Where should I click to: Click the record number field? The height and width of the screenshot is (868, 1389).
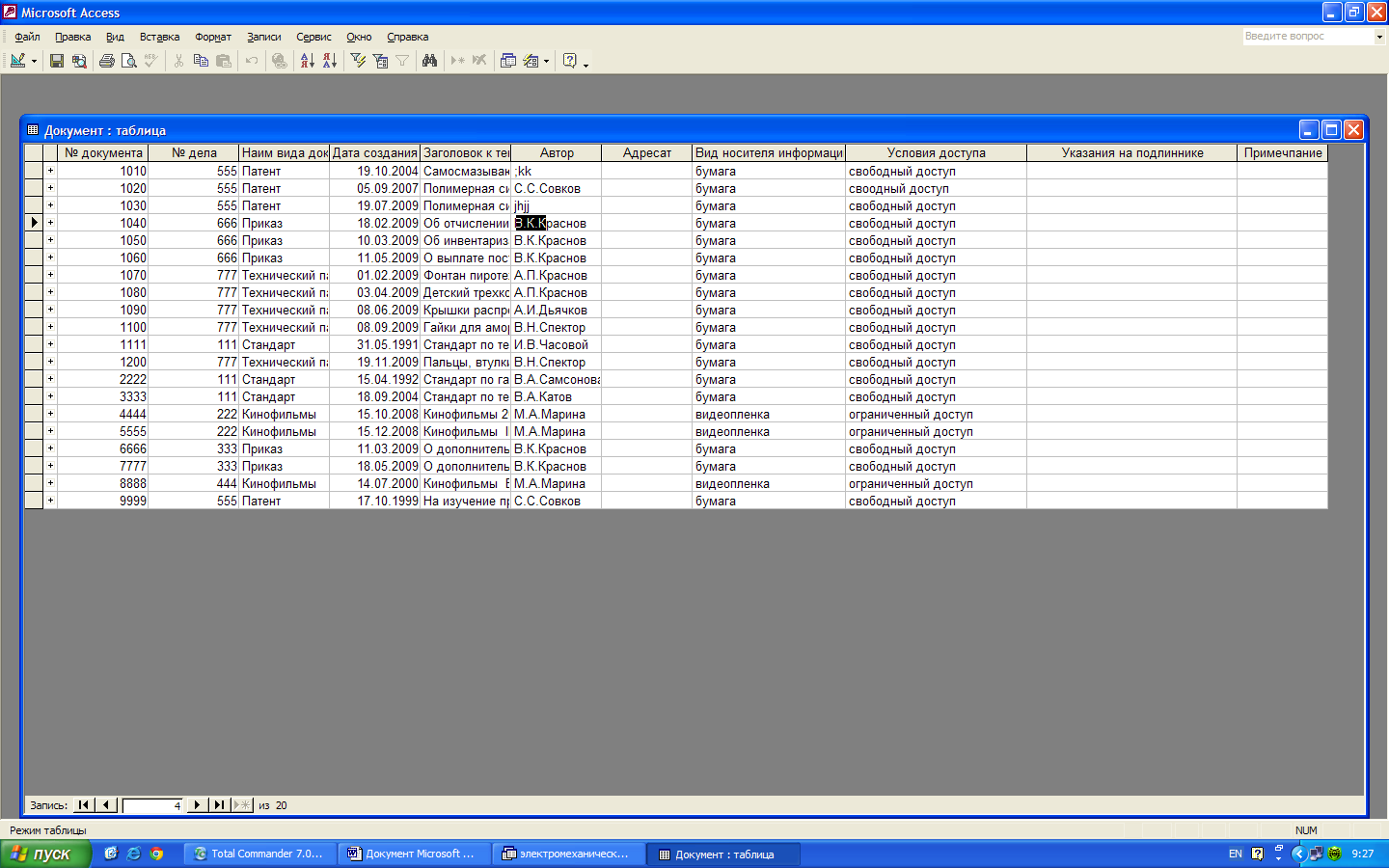pyautogui.click(x=152, y=805)
